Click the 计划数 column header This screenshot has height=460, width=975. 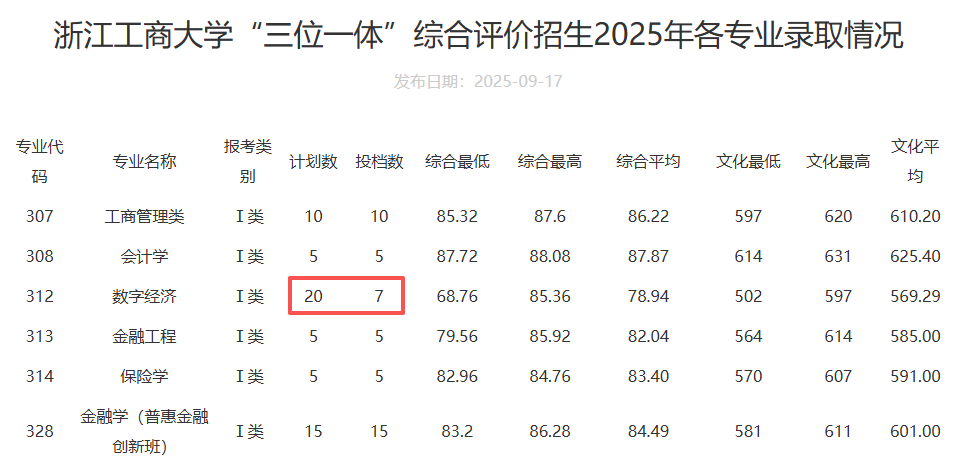coord(314,162)
